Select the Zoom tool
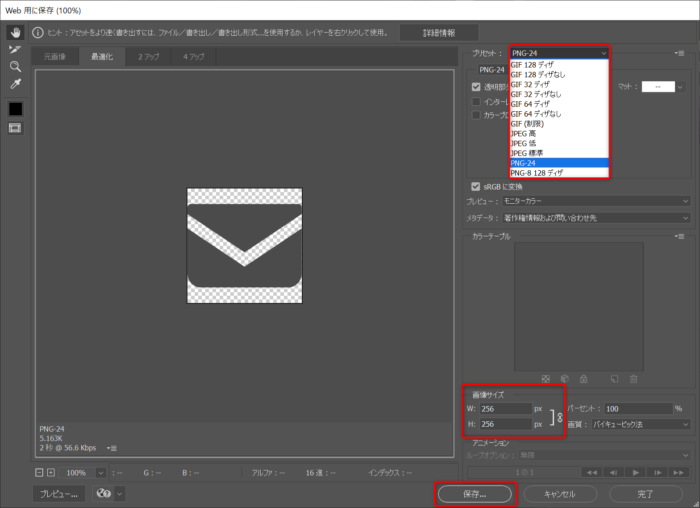 (16, 66)
